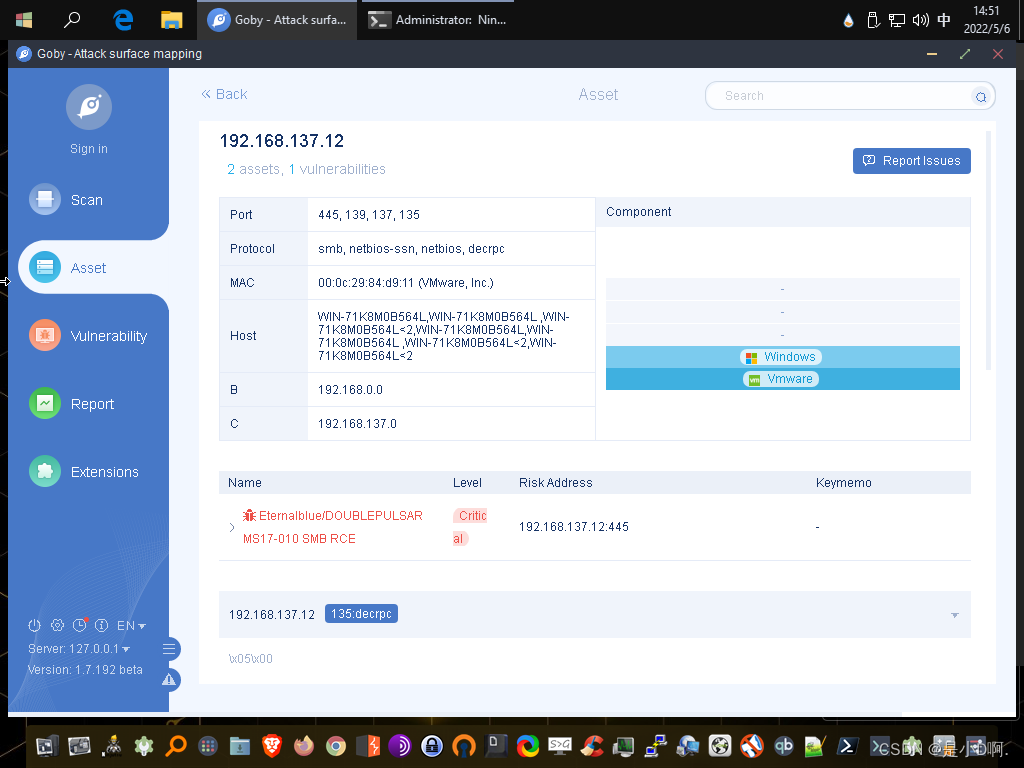
Task: Open Windows search magnifier in taskbar
Action: (72, 20)
